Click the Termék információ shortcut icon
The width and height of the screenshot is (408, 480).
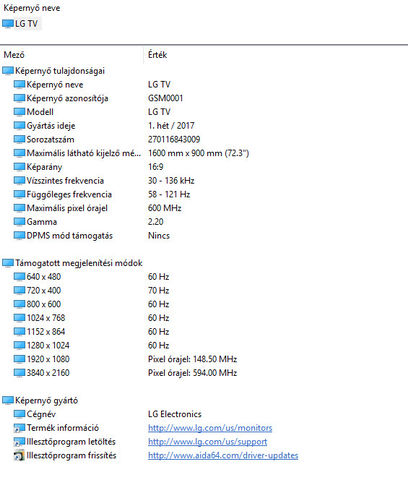click(x=19, y=428)
